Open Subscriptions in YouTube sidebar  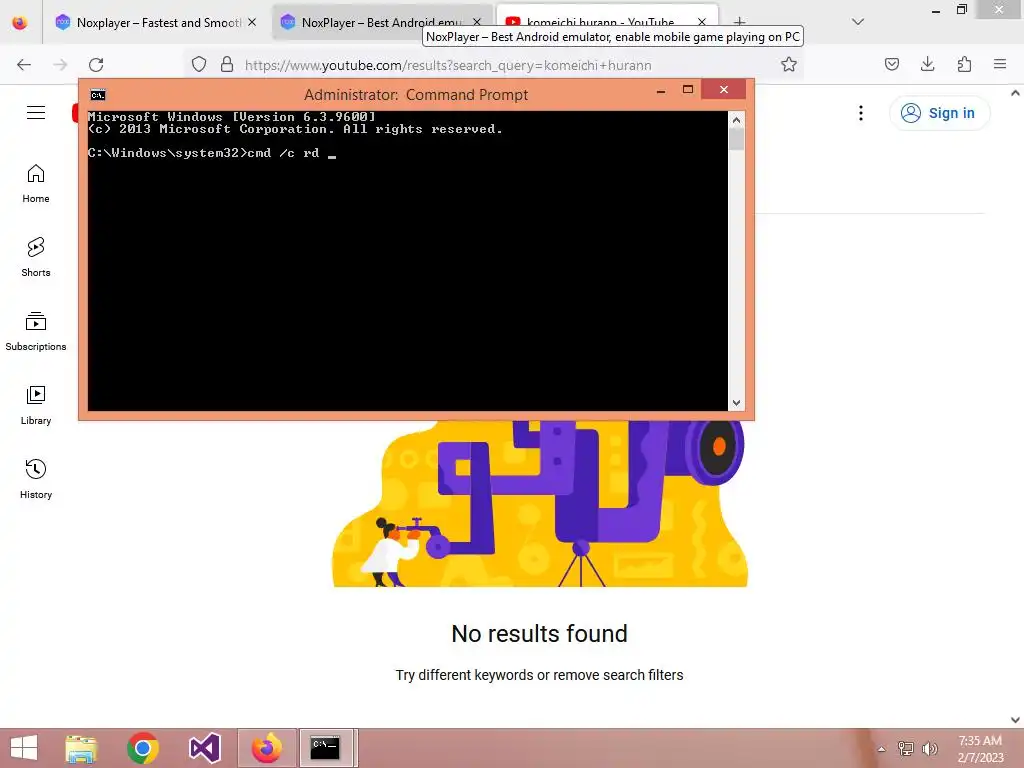click(36, 331)
